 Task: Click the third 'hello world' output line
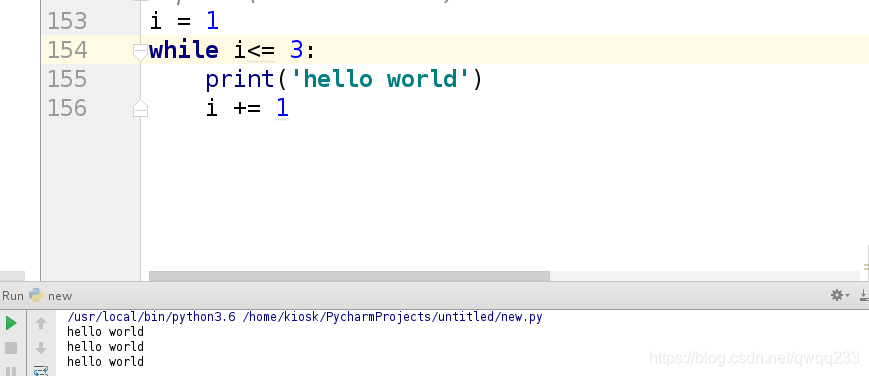(105, 362)
